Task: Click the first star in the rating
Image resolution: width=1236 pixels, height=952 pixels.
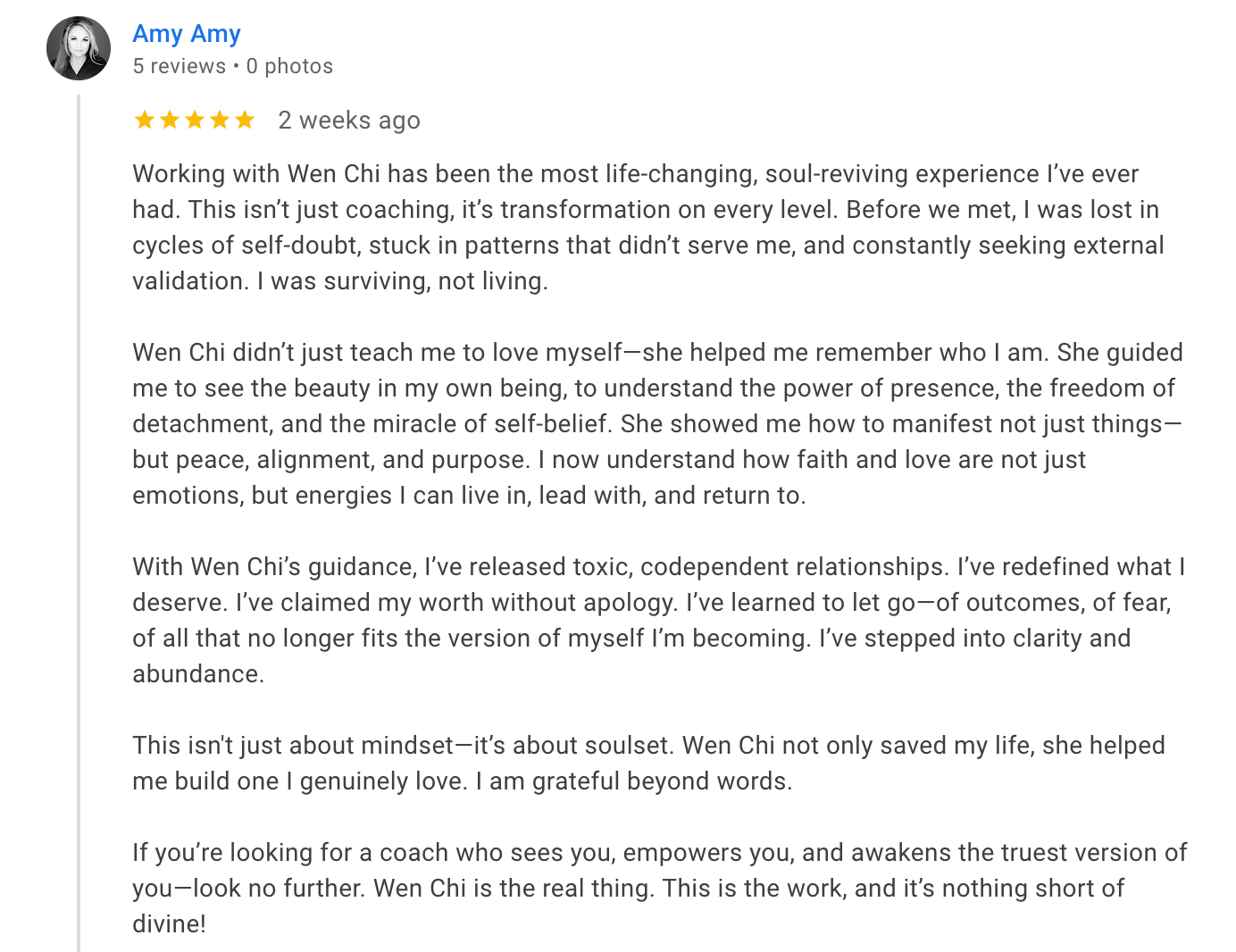Action: 145,120
